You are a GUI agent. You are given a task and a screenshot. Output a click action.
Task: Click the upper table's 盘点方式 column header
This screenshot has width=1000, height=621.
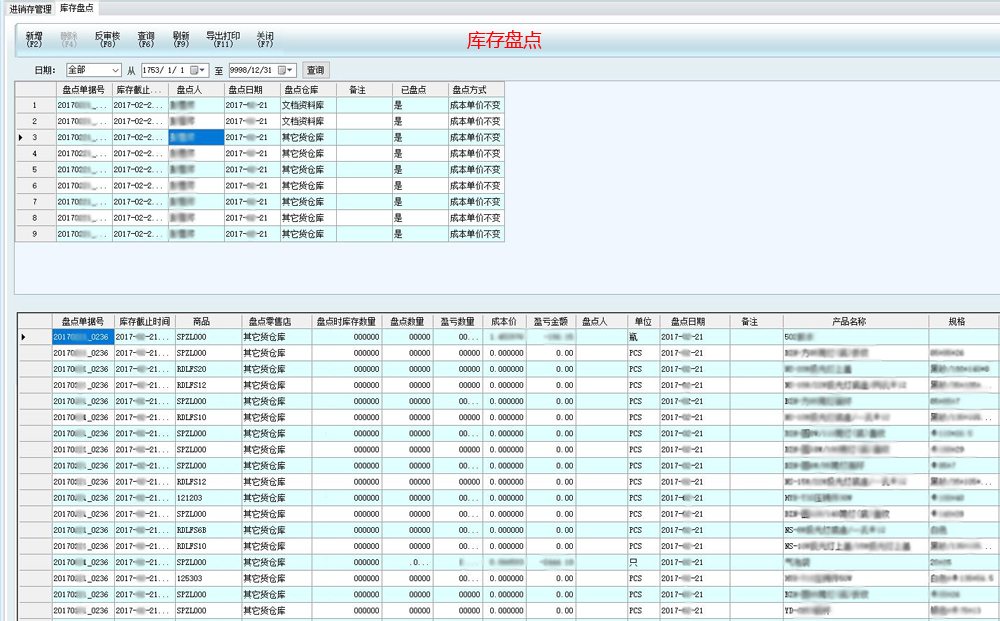[x=476, y=90]
